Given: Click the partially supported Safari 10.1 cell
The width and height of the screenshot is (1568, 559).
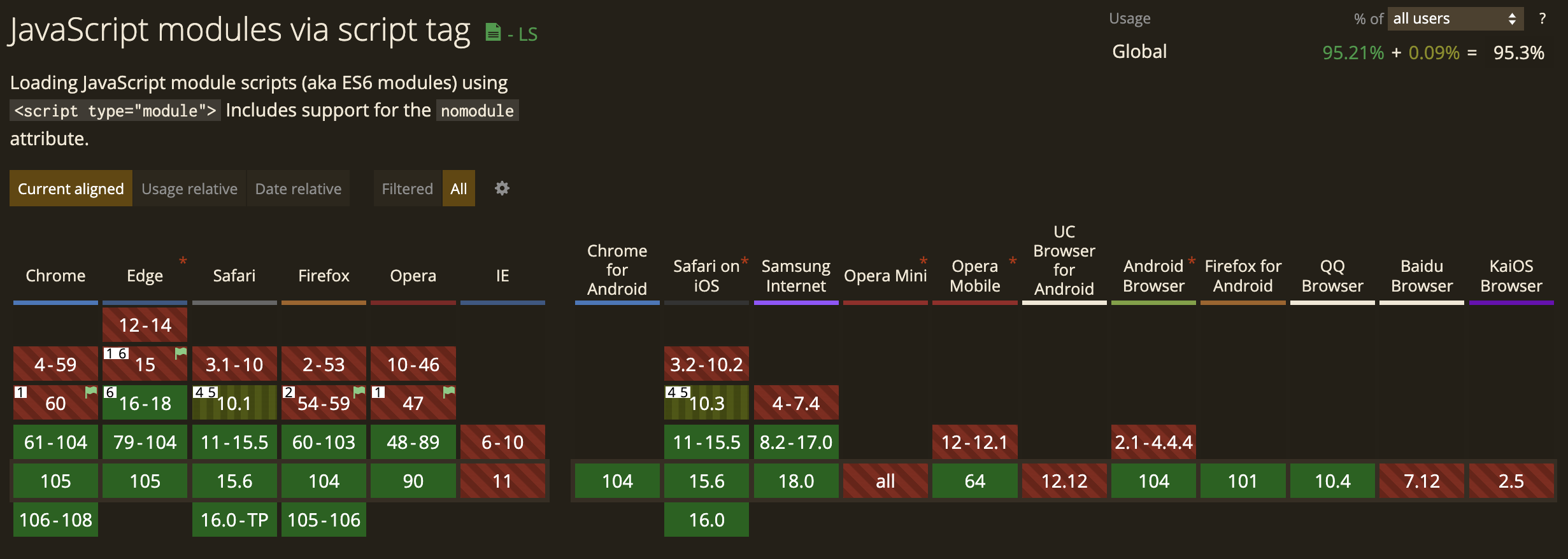Looking at the screenshot, I should (234, 403).
